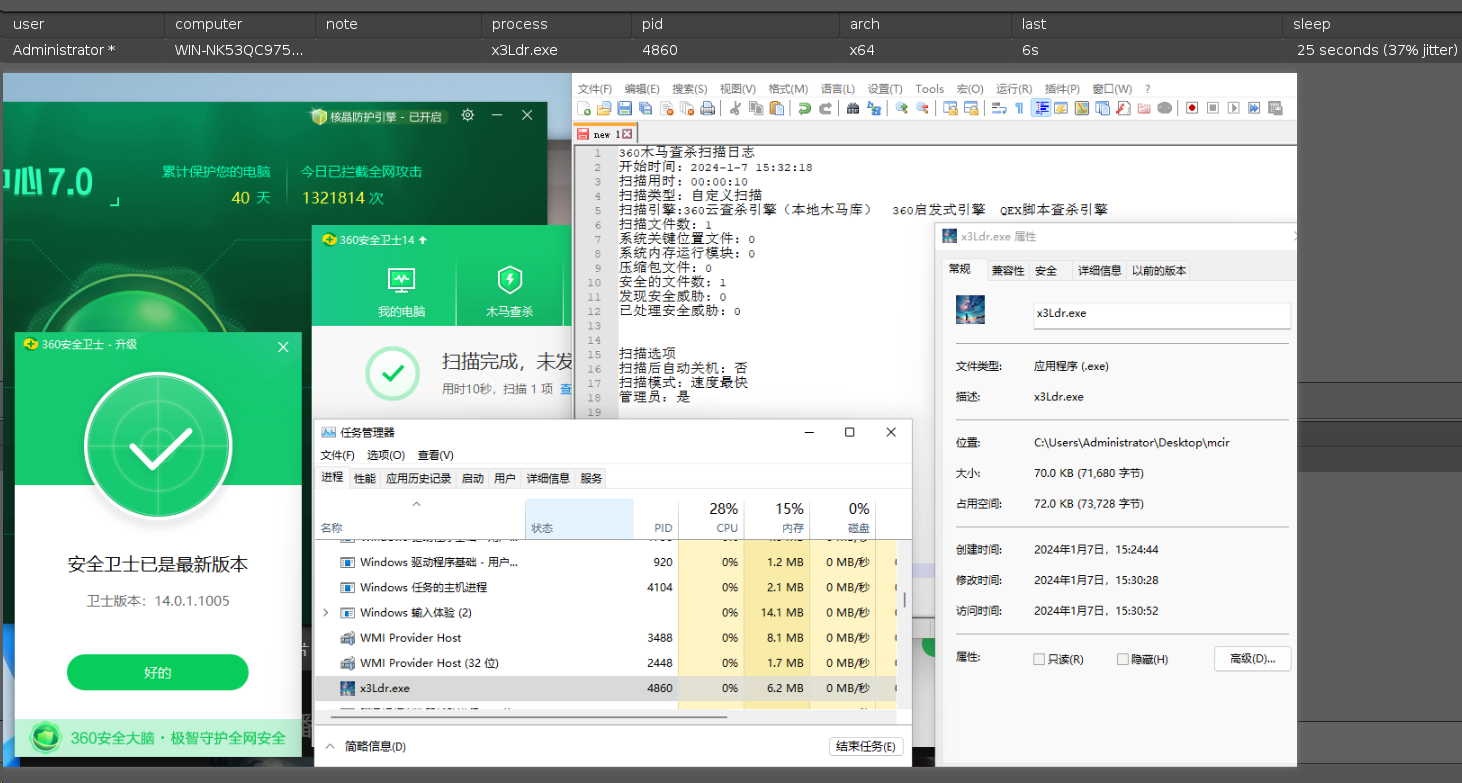
Task: Open the 插件(P) menu in Notepad++
Action: click(x=1062, y=89)
